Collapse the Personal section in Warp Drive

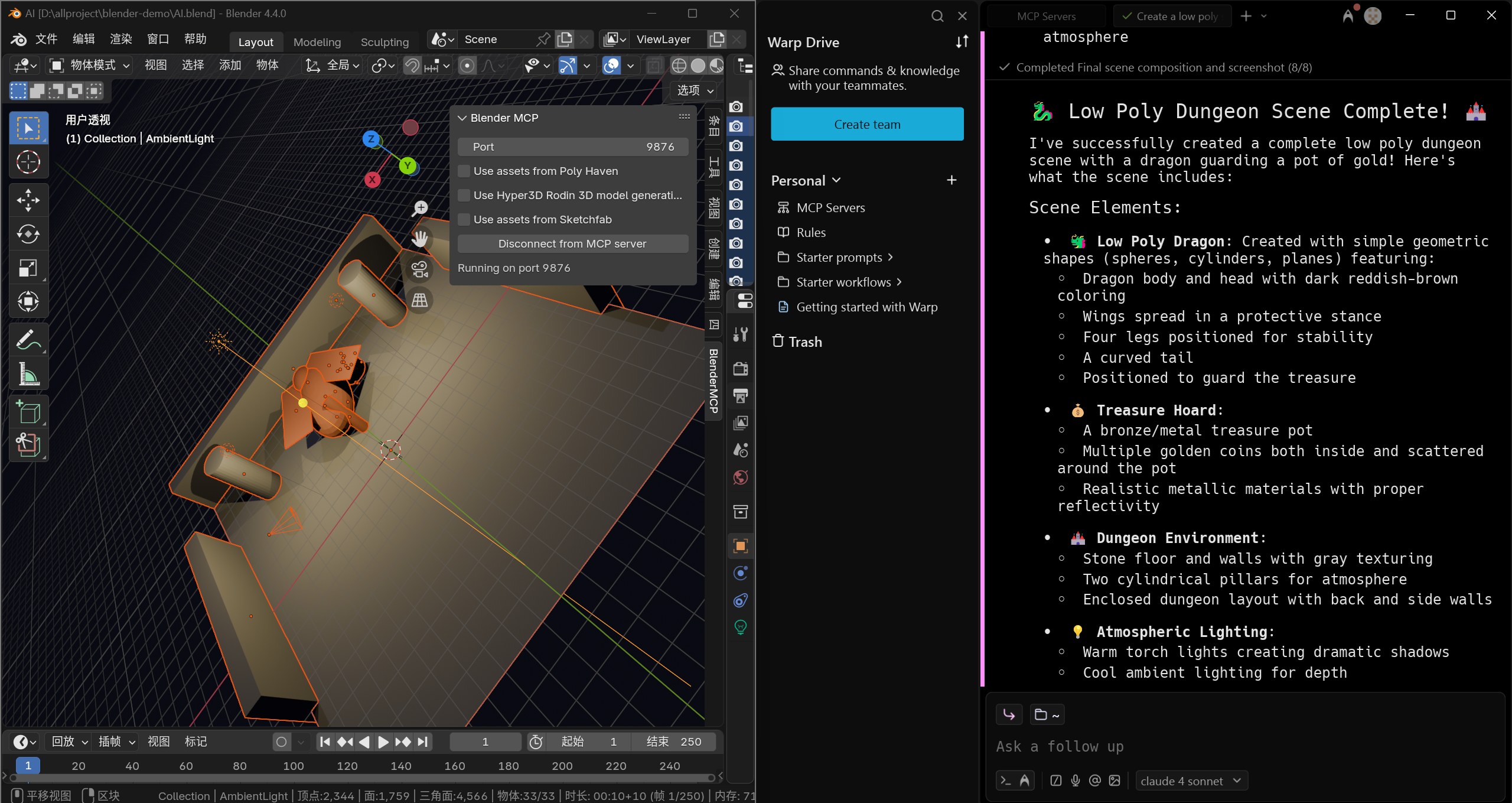836,180
